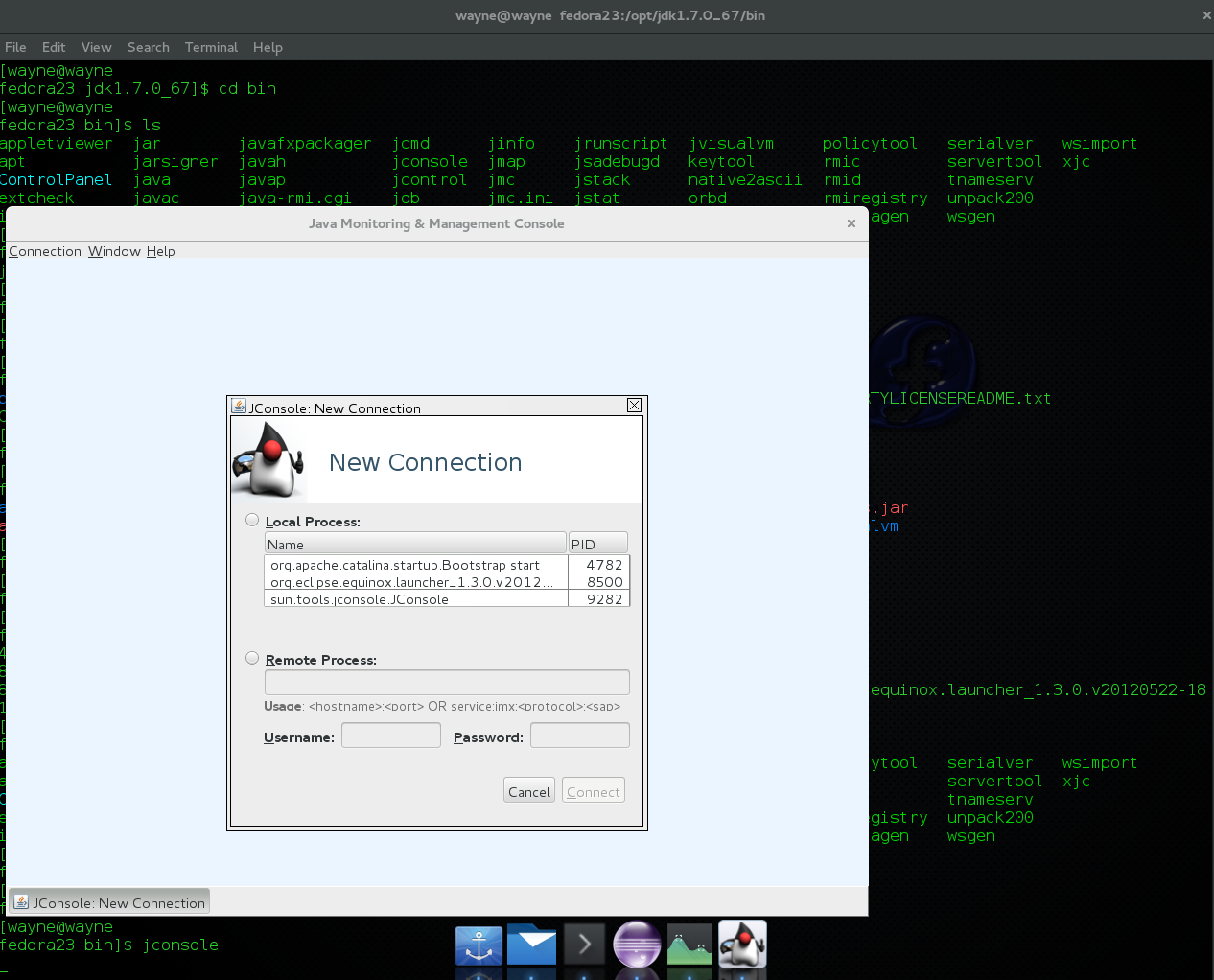Click the Java Duke icon in dock
The image size is (1214, 980).
(x=742, y=945)
